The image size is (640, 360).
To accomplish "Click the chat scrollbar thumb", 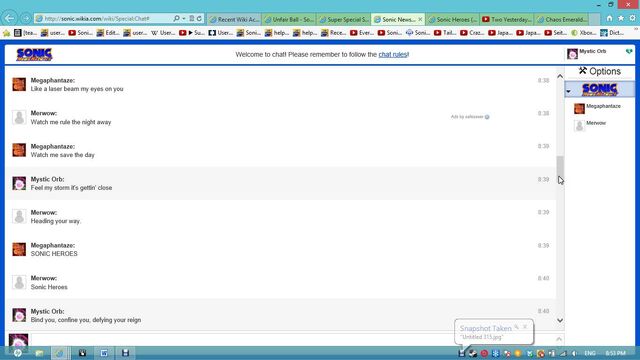I will pyautogui.click(x=560, y=168).
